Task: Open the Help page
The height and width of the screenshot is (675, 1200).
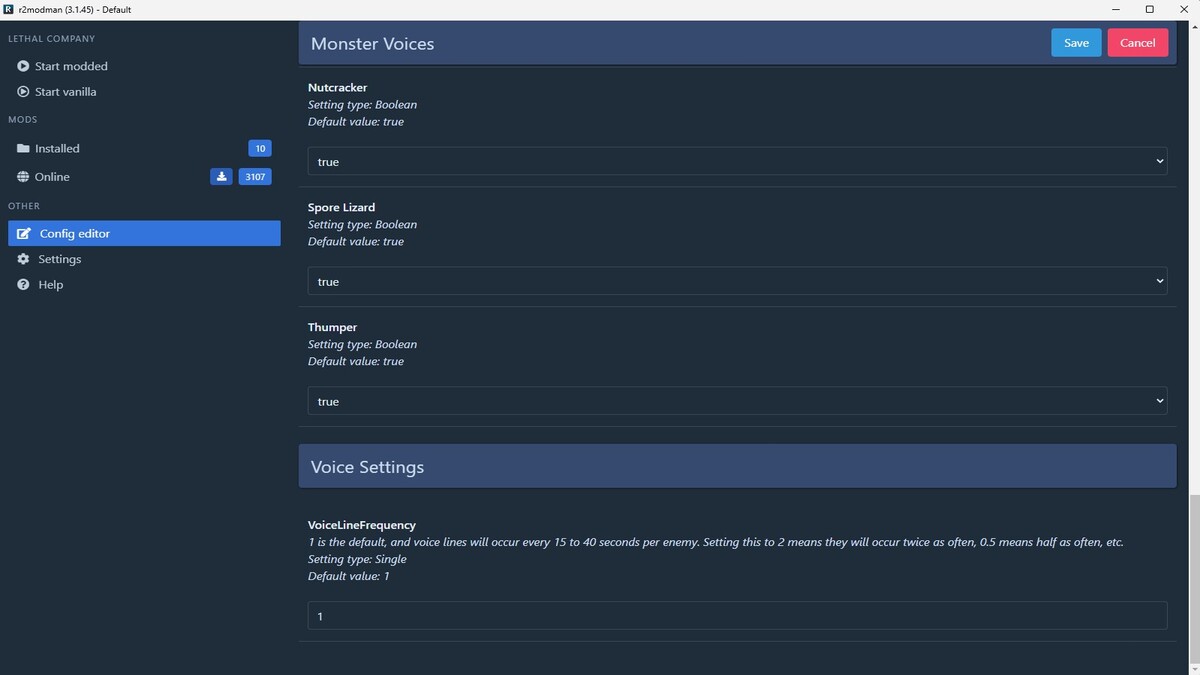Action: coord(50,285)
